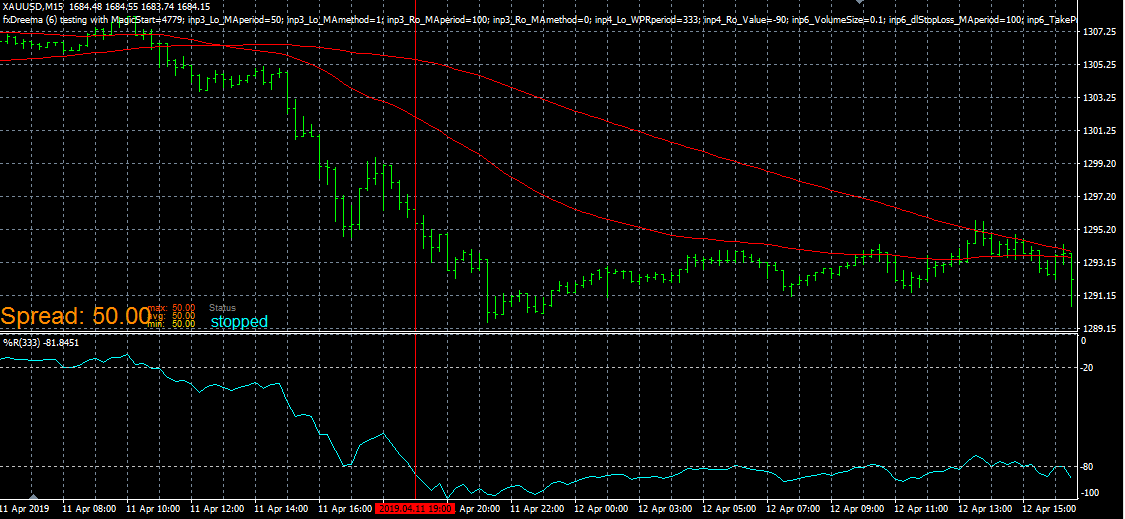The image size is (1125, 519).
Task: Click the '11 Apr 16:00' time axis label
Action: coord(345,508)
